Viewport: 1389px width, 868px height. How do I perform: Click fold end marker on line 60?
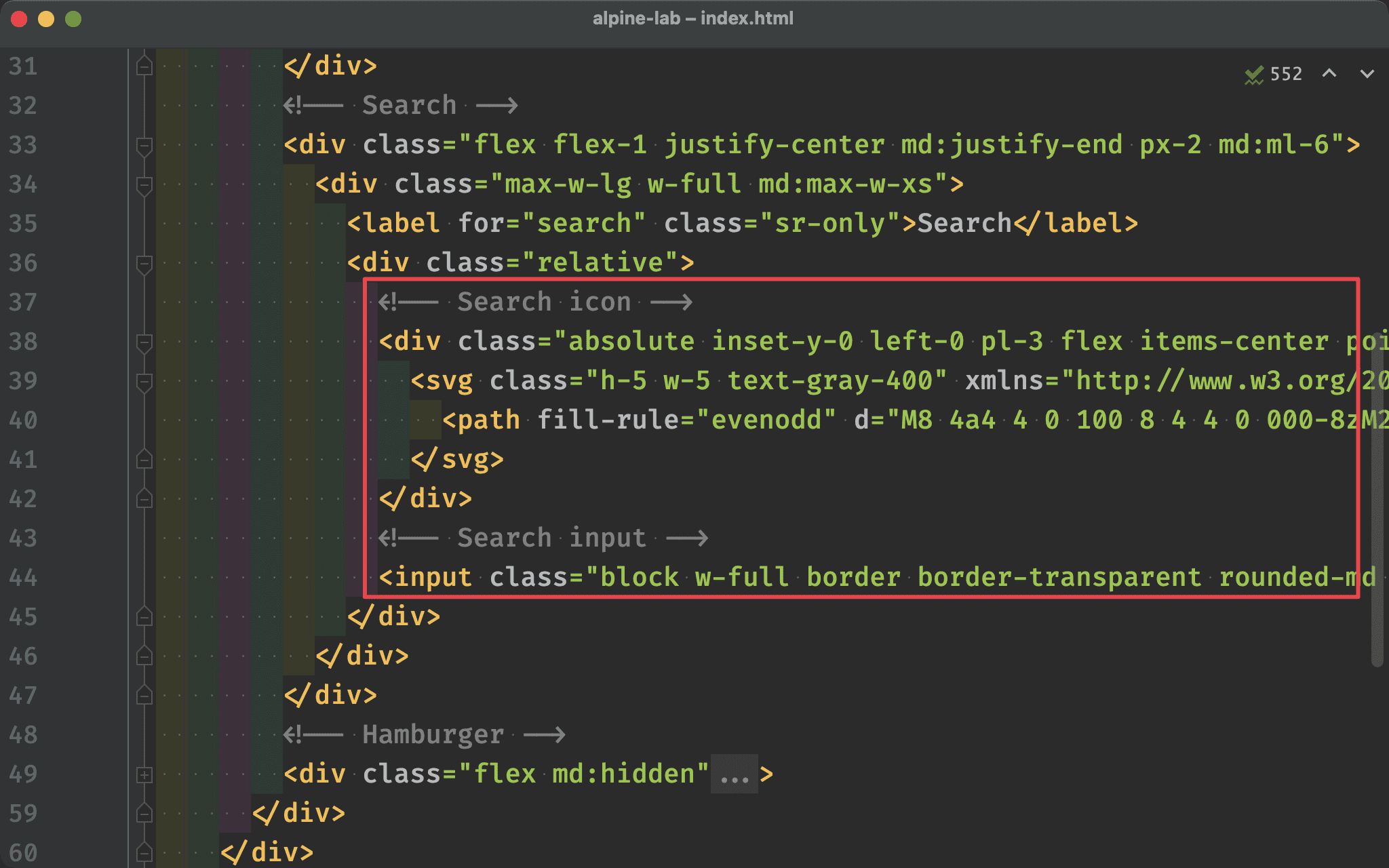(144, 853)
